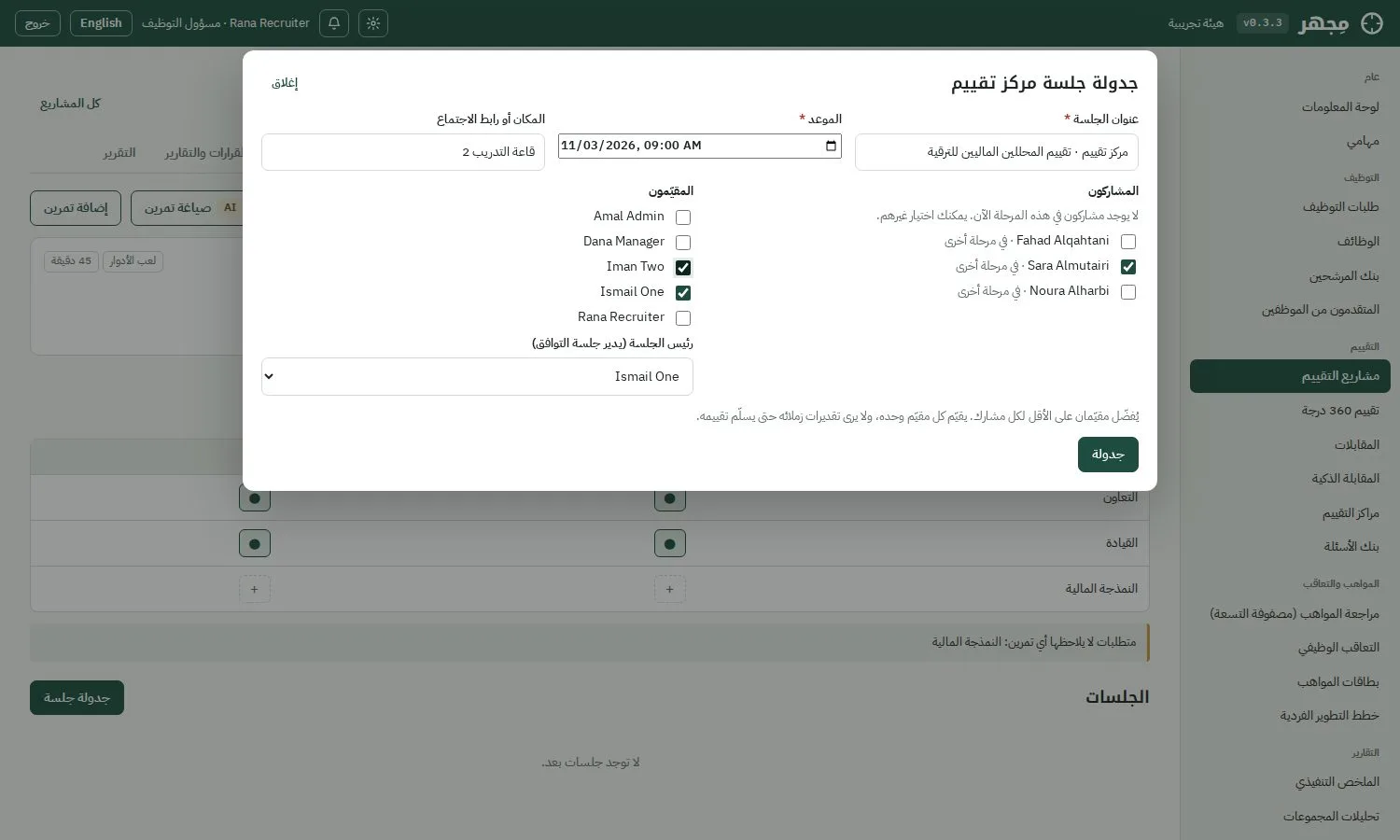Viewport: 1400px width, 840px height.
Task: Click the session title input field
Action: click(997, 152)
